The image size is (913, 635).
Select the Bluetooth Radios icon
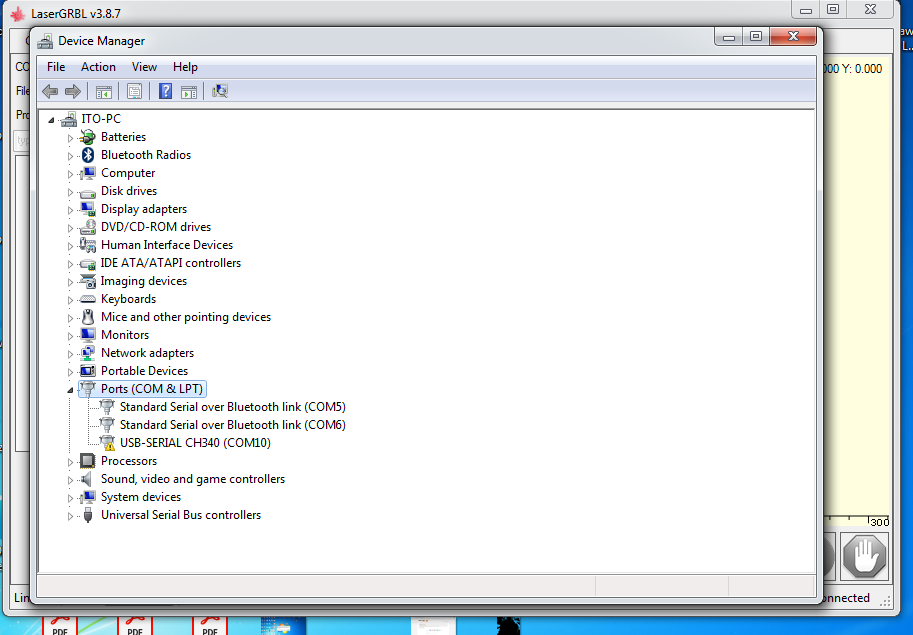coord(88,155)
